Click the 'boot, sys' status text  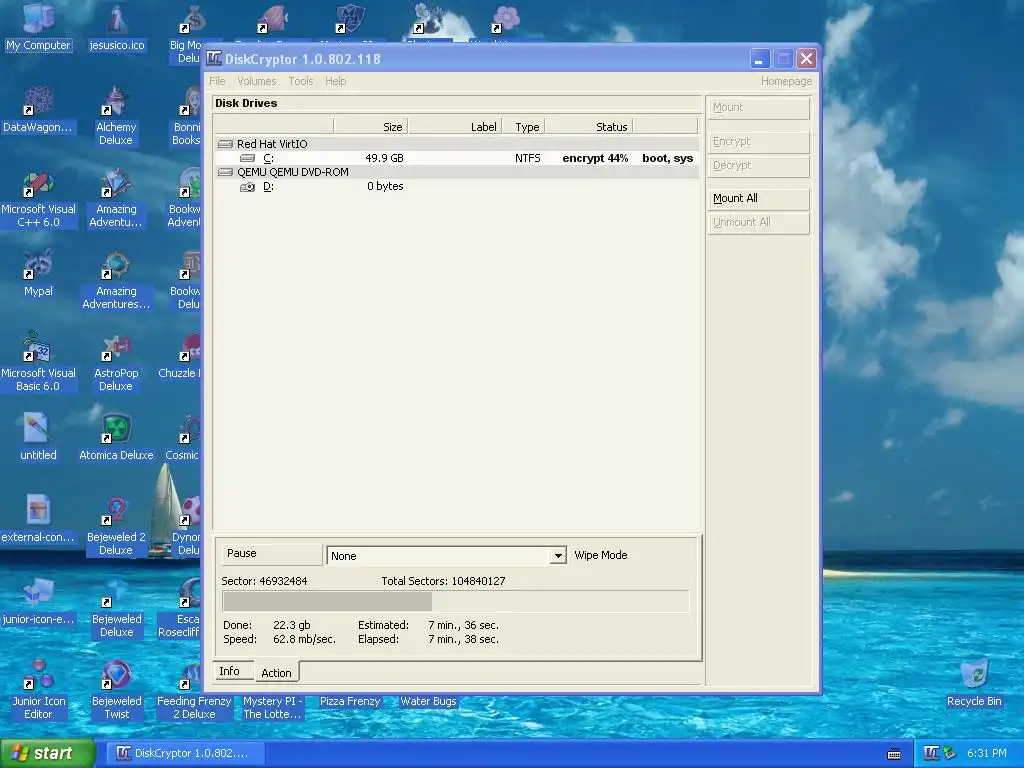tap(667, 158)
